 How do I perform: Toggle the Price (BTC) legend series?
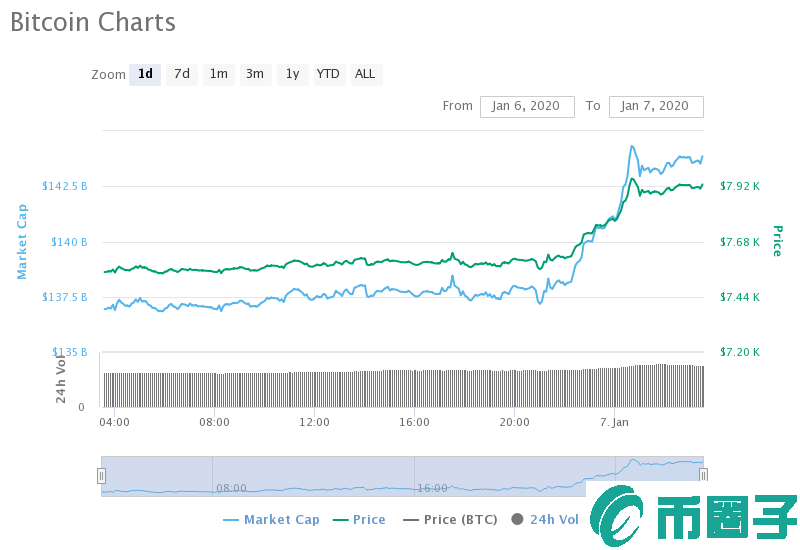click(450, 520)
